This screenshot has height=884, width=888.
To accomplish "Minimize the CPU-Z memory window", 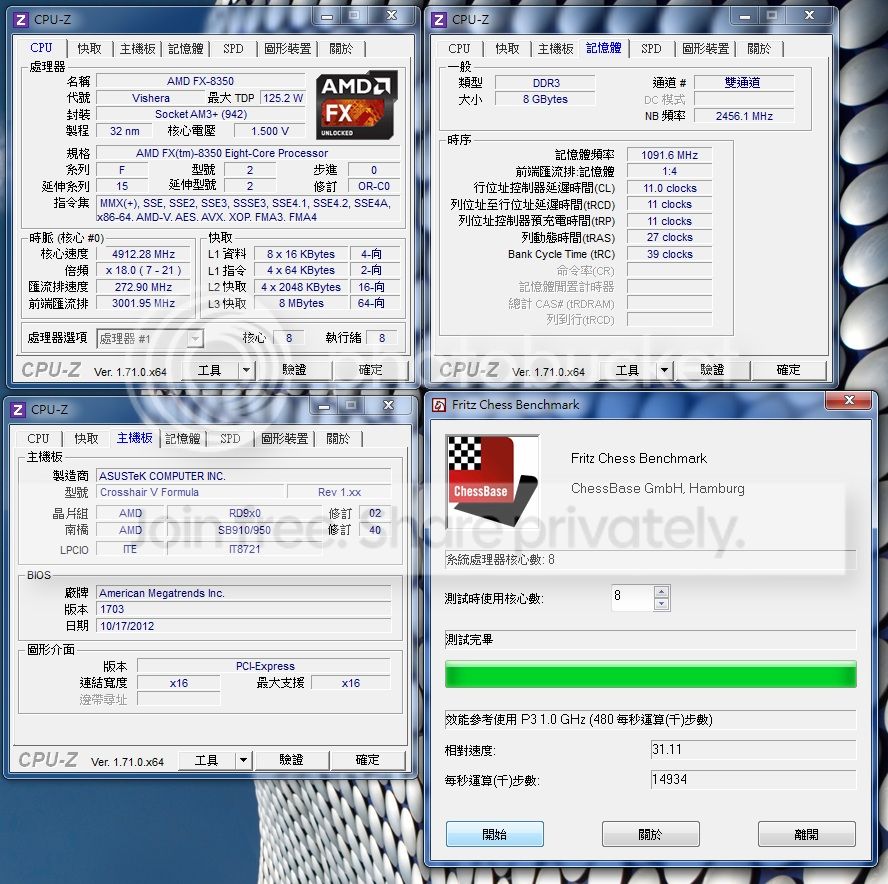I will [745, 16].
